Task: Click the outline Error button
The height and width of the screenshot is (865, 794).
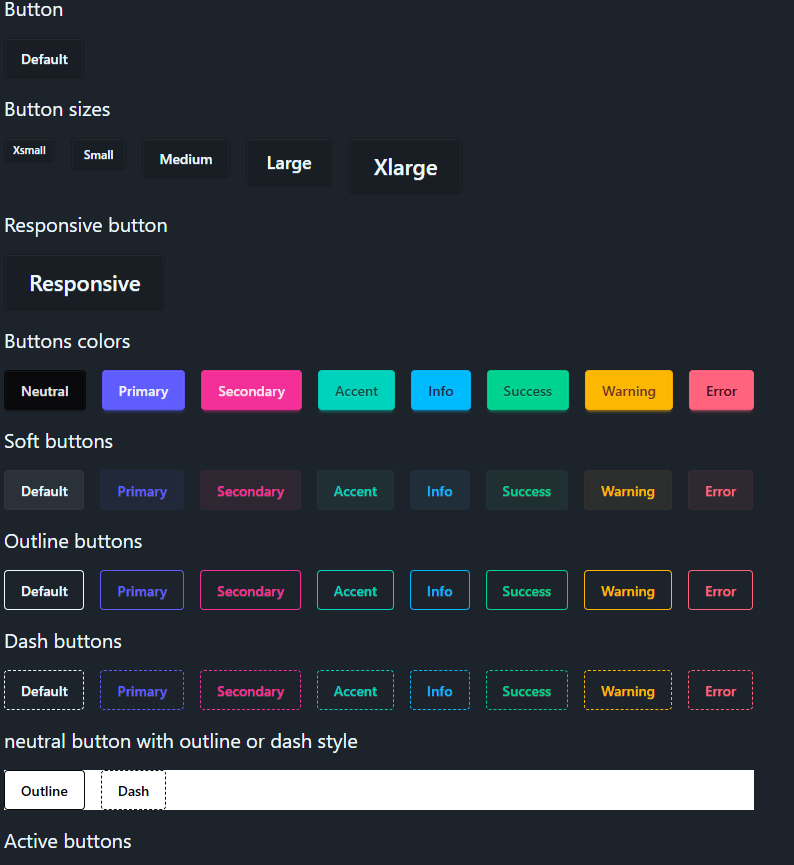Action: click(x=721, y=590)
